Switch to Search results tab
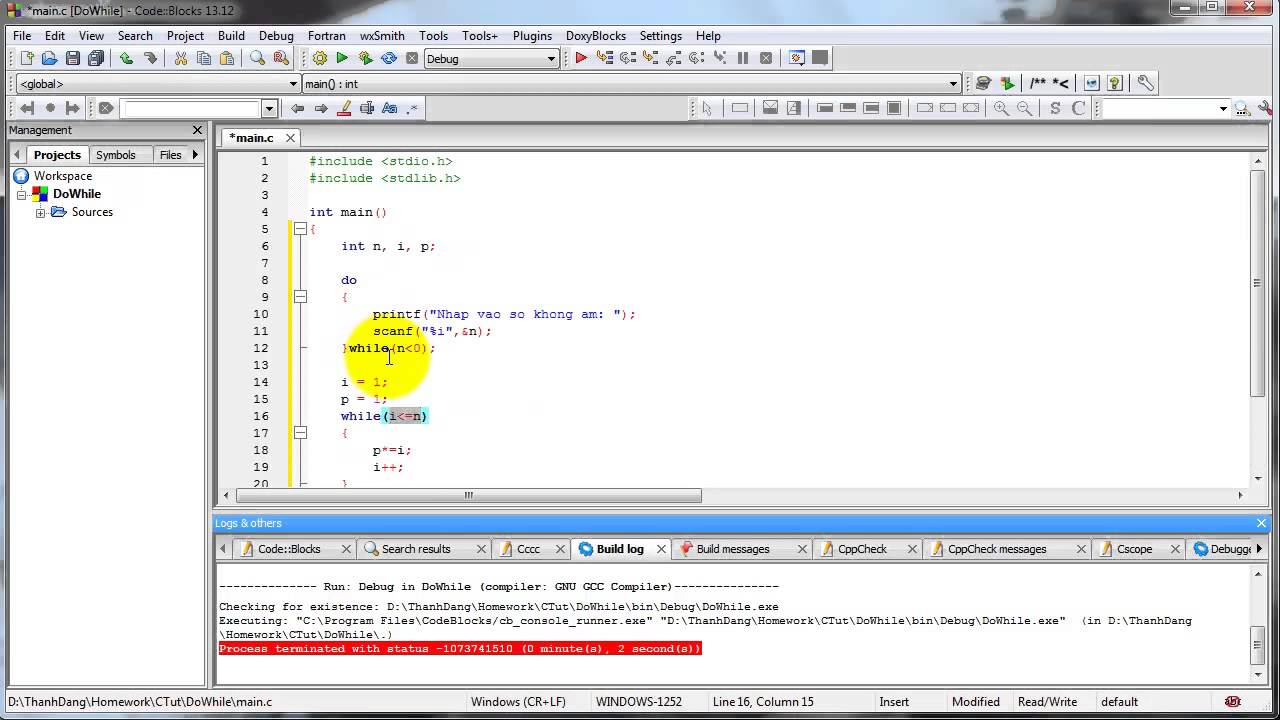 tap(416, 549)
